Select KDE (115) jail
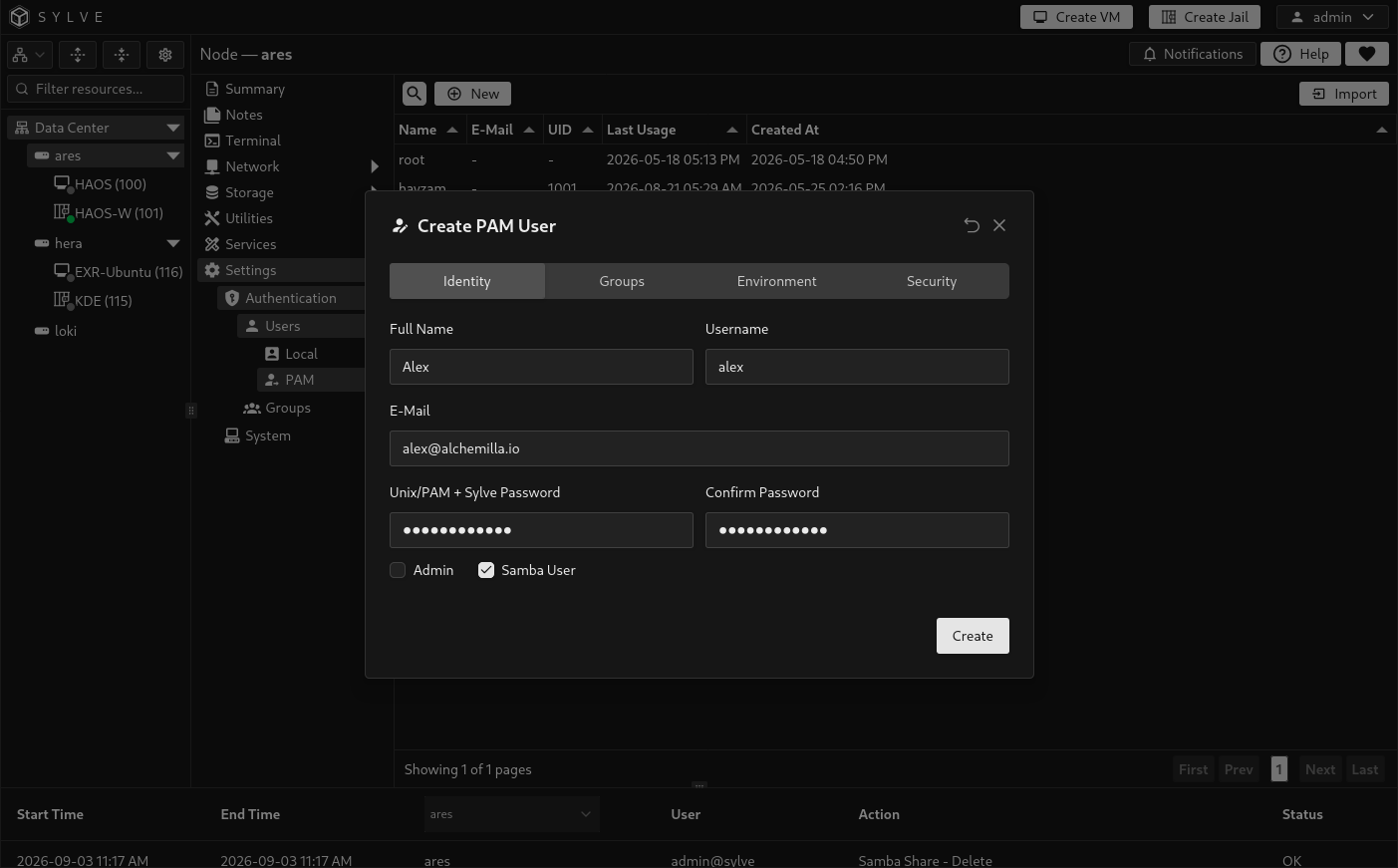1398x868 pixels. 92,301
